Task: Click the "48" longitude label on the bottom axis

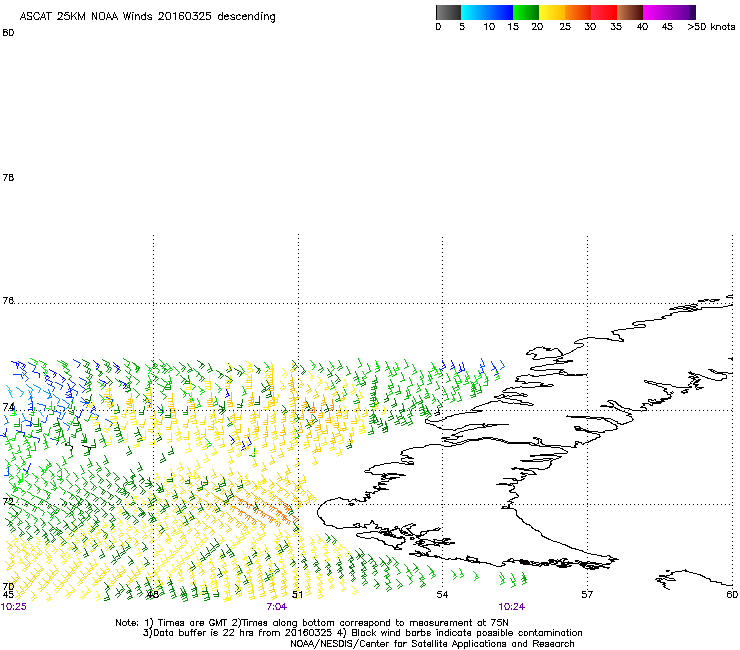Action: pyautogui.click(x=152, y=595)
